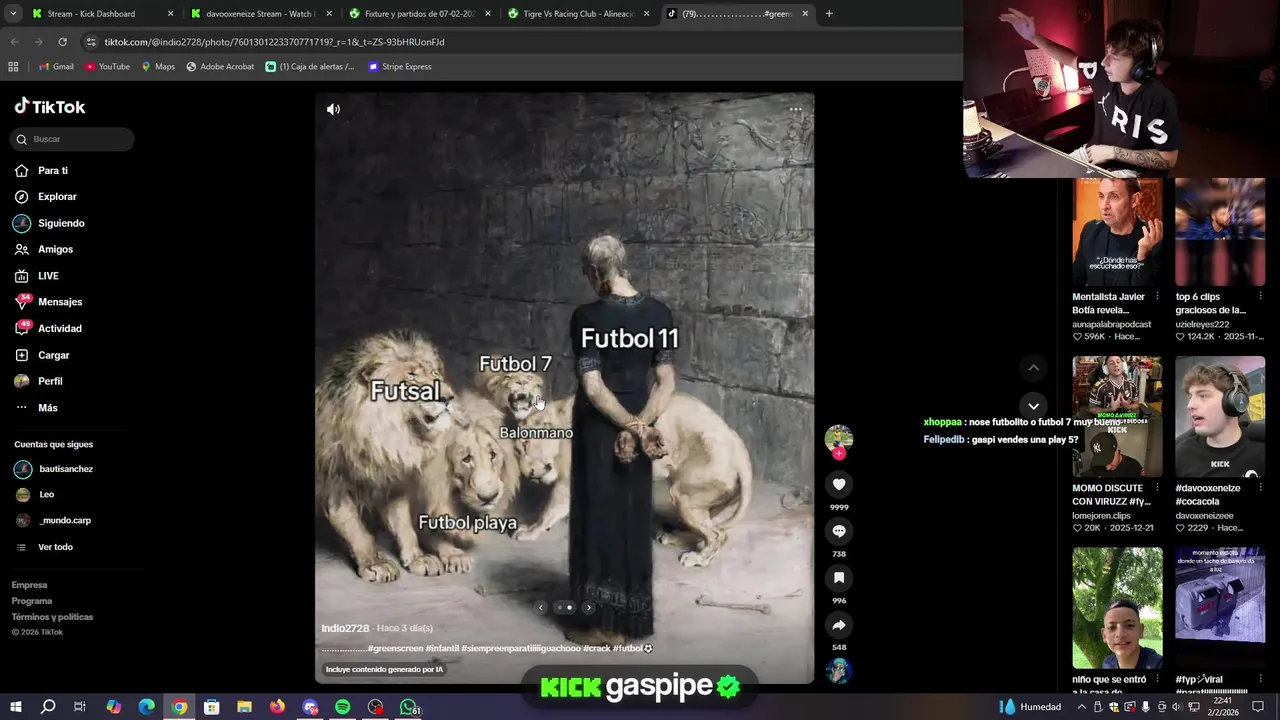Show the previous photo in the slideshow

pyautogui.click(x=541, y=607)
